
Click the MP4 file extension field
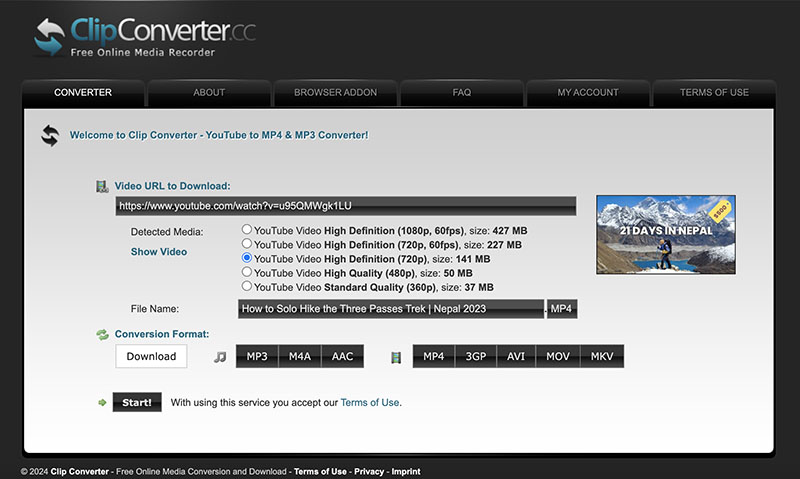pyautogui.click(x=562, y=309)
